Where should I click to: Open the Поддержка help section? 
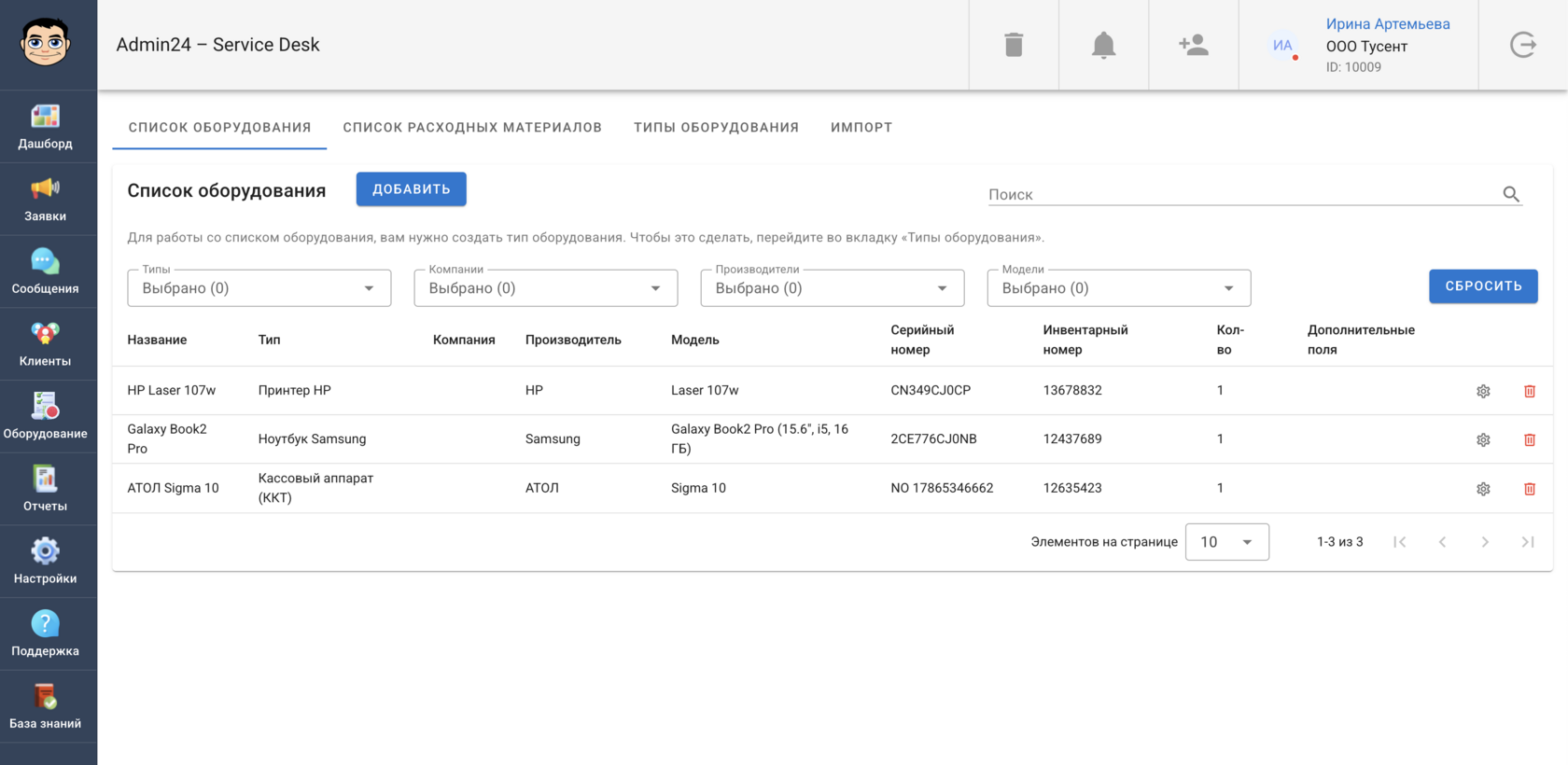click(x=45, y=634)
